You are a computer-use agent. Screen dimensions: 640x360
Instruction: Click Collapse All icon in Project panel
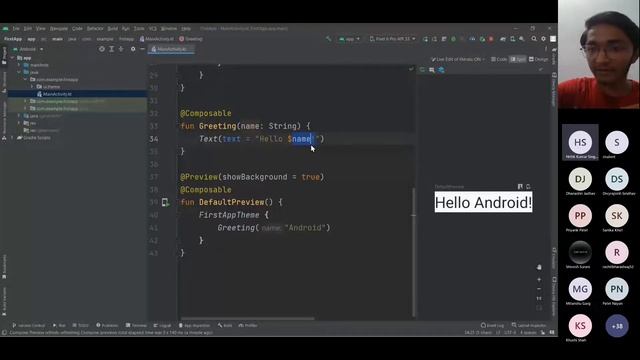pyautogui.click(x=121, y=49)
